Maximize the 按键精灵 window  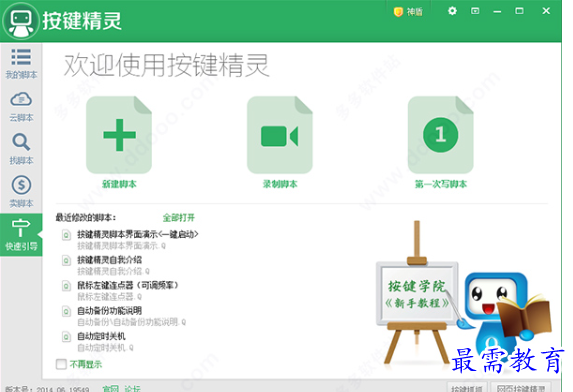519,11
